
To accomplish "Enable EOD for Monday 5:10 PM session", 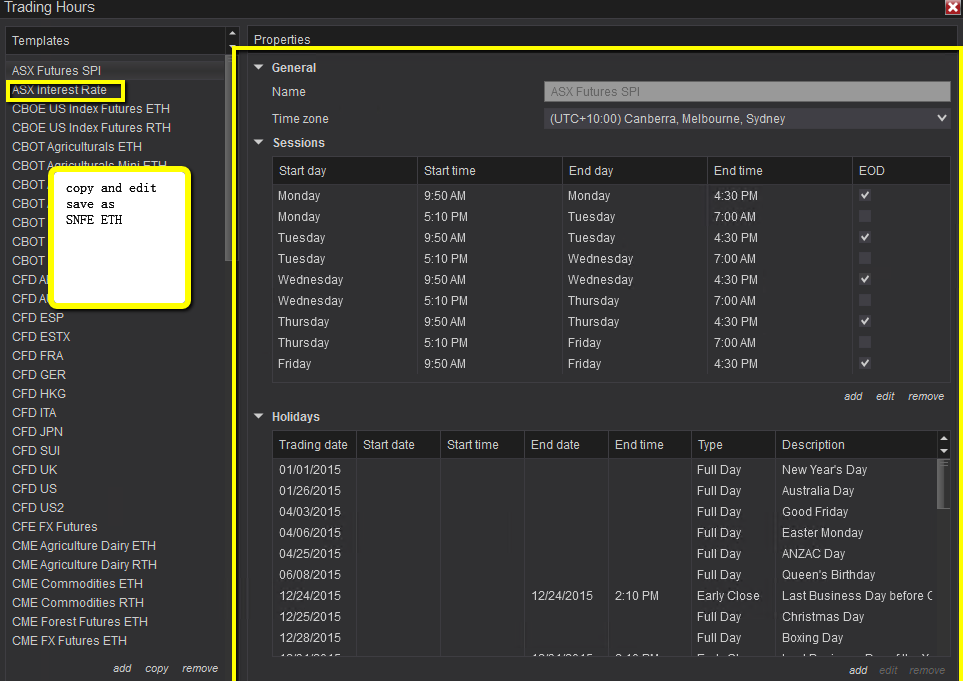I will [x=865, y=217].
